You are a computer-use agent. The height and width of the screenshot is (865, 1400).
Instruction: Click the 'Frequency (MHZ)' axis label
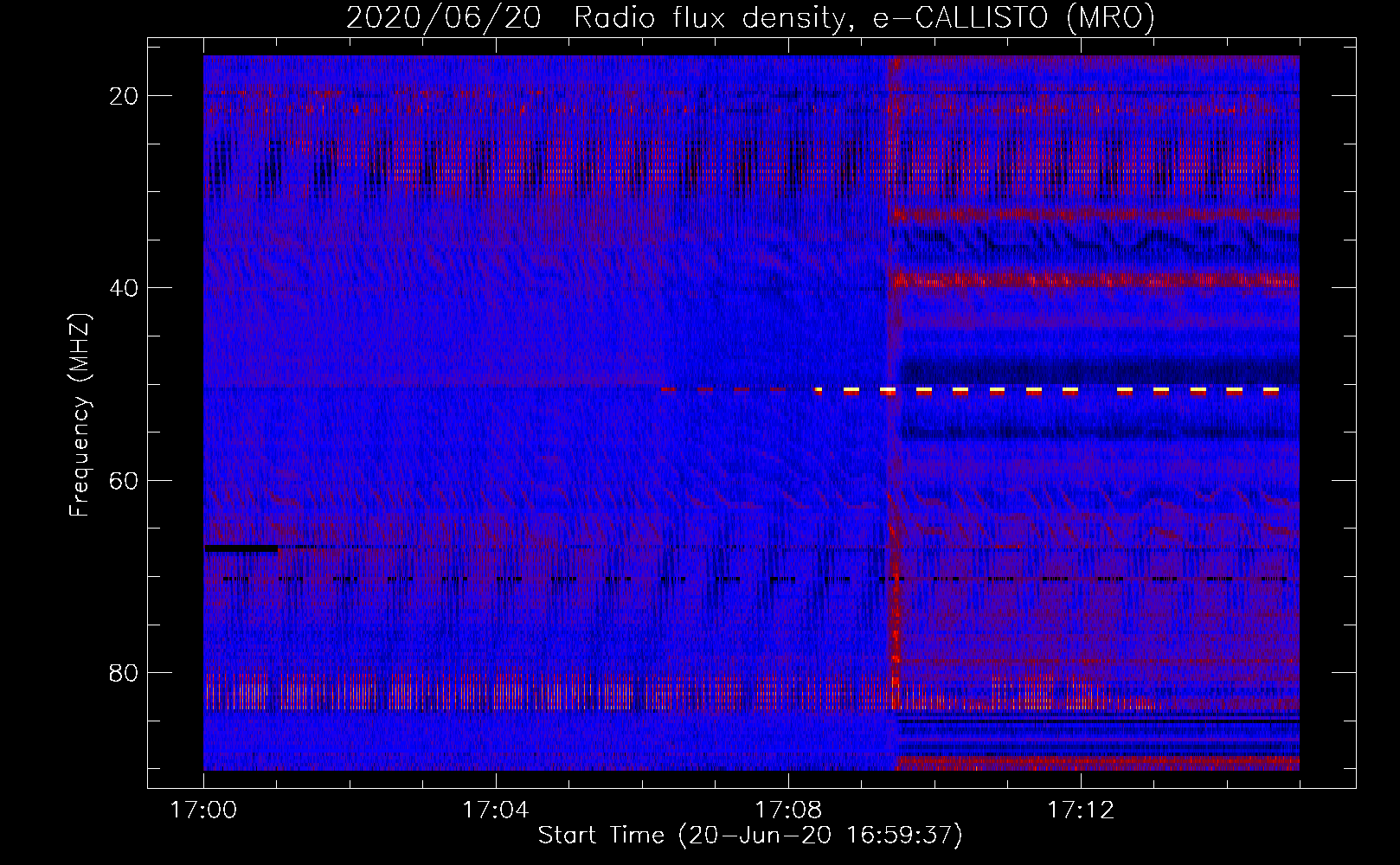pyautogui.click(x=80, y=416)
